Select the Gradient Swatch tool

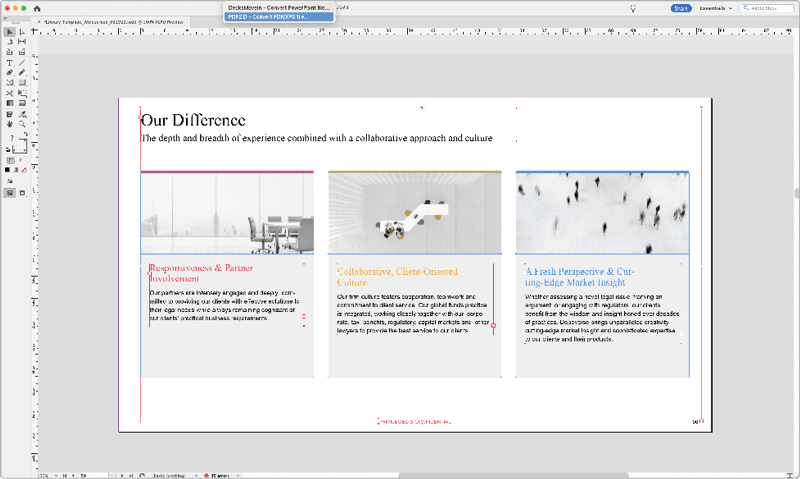9,103
